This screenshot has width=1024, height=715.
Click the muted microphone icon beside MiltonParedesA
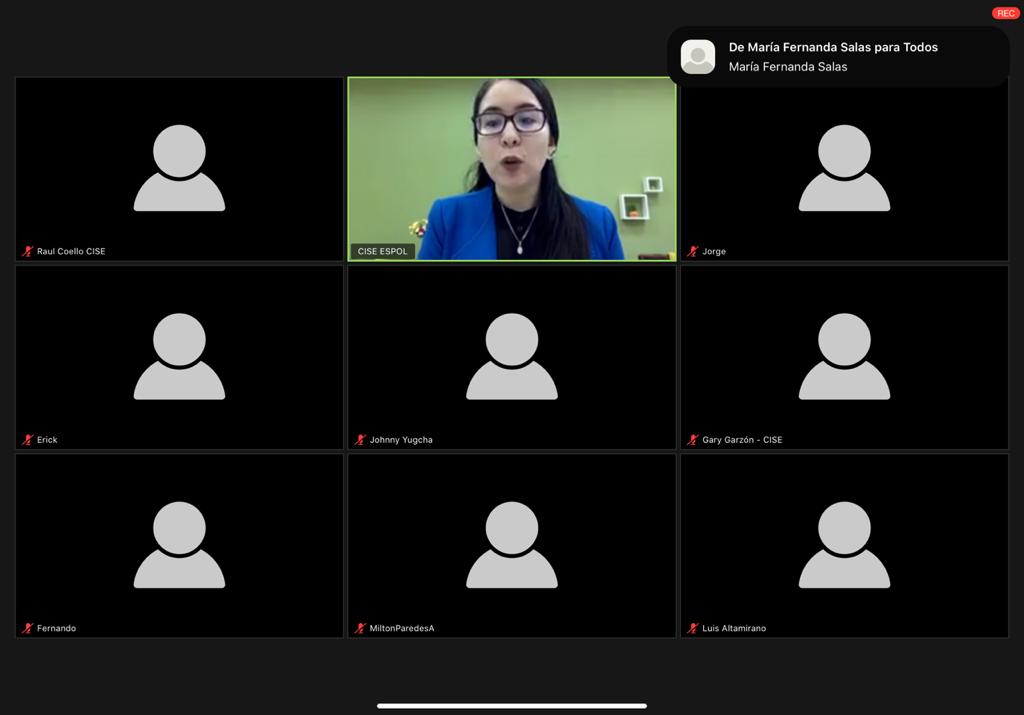tap(360, 628)
